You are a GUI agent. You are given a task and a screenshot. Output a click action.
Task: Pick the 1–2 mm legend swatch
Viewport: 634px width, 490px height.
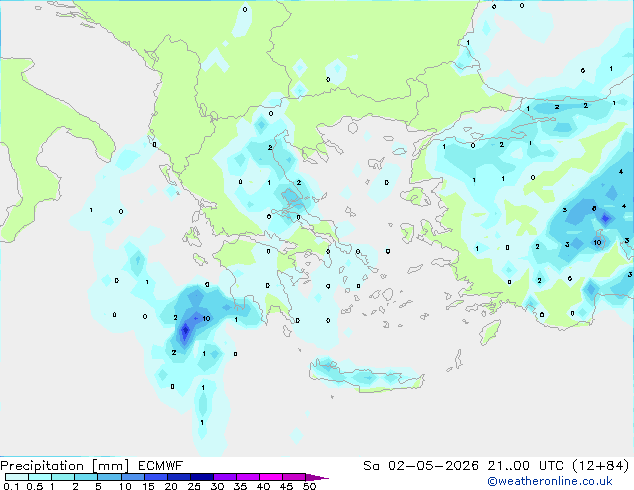point(63,477)
